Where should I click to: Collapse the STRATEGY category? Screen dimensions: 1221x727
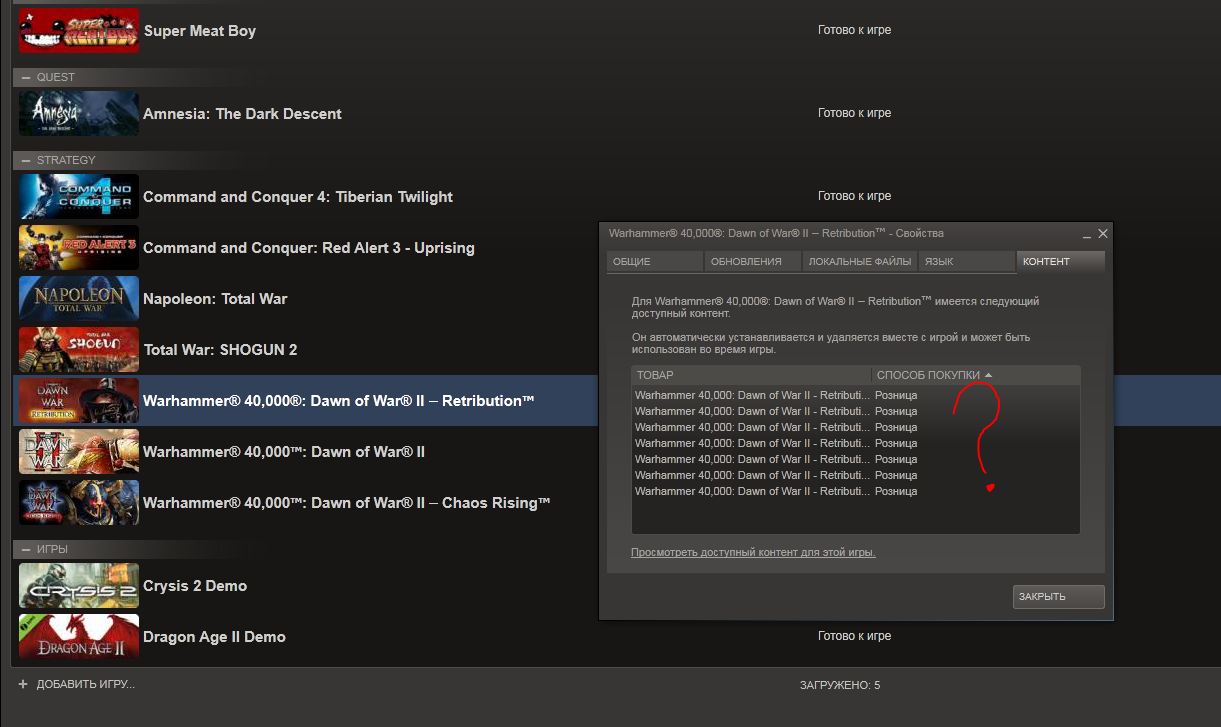tap(26, 160)
